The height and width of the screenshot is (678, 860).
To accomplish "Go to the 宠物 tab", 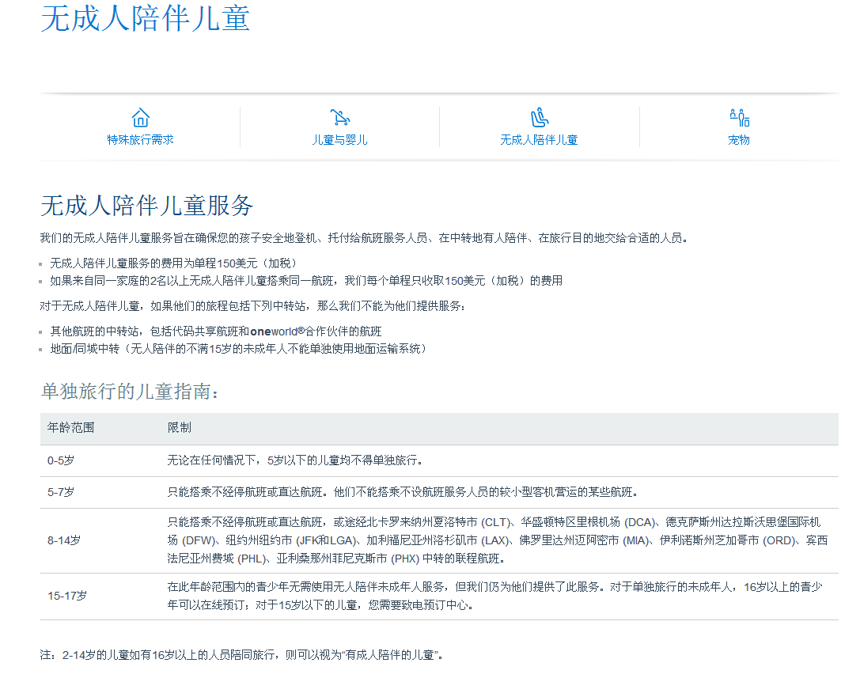I will click(x=739, y=140).
